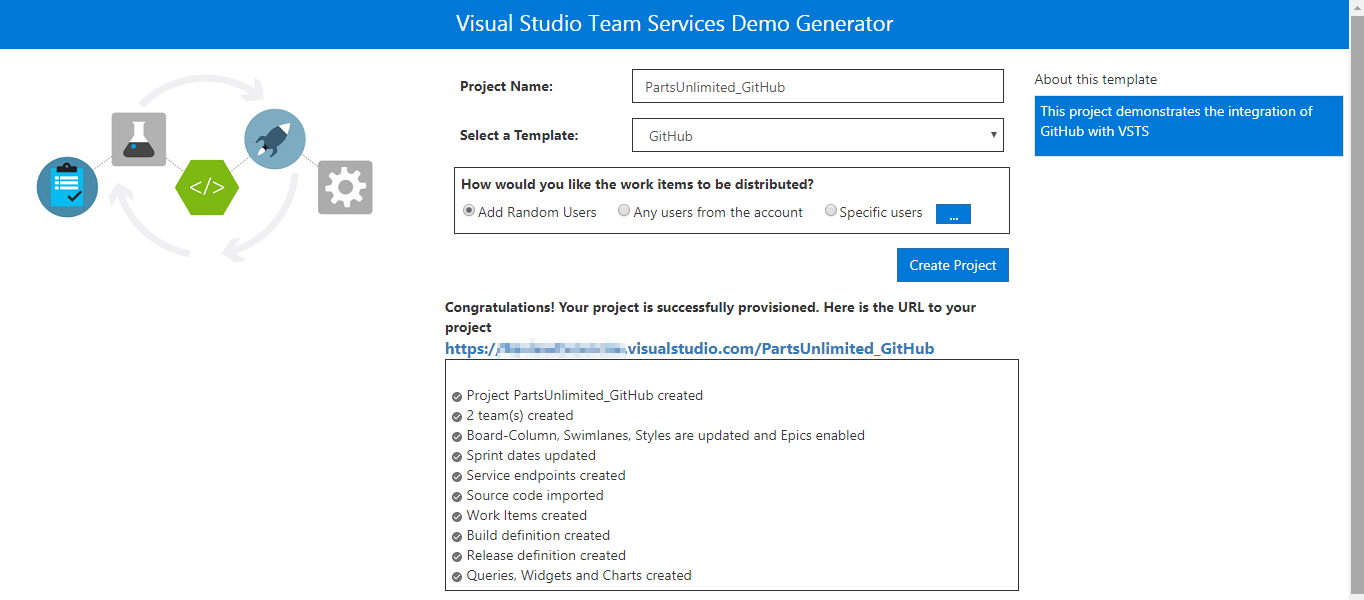This screenshot has width=1364, height=600.
Task: Click checkmark icon beside 2 team(s) created
Action: [x=457, y=416]
